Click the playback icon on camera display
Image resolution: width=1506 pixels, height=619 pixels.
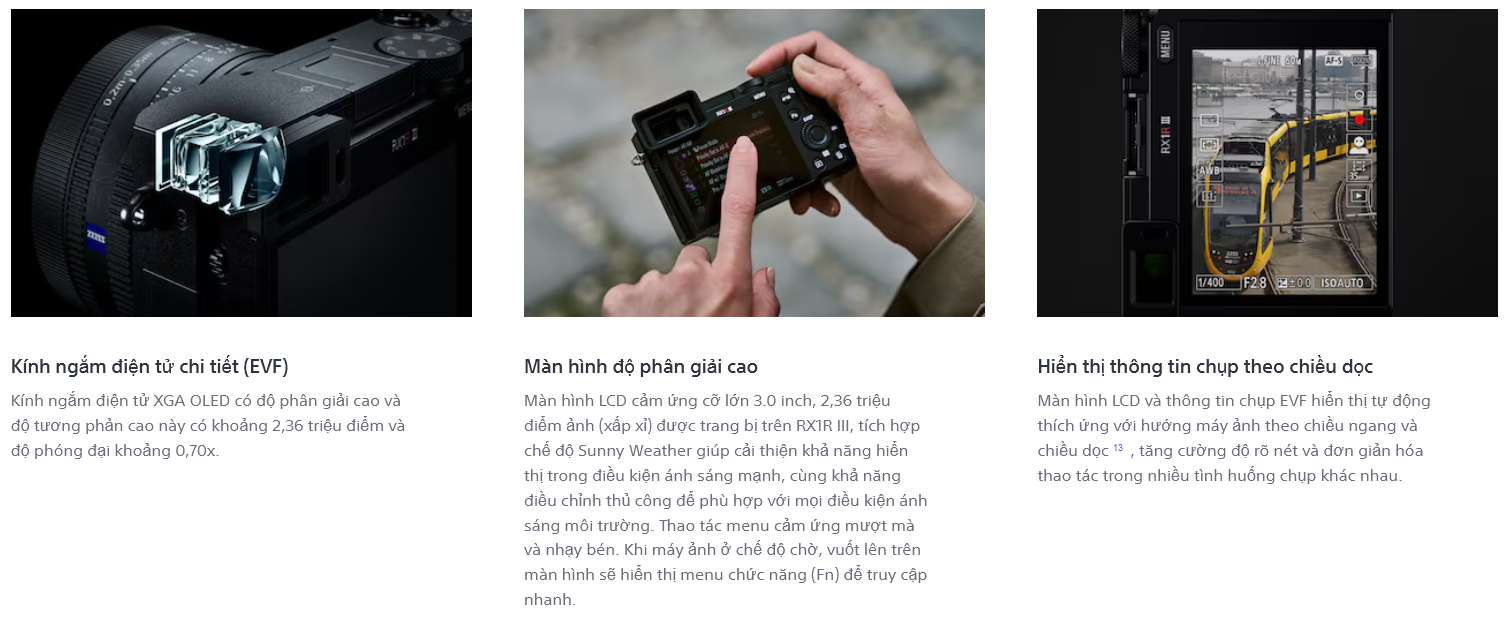[x=1359, y=195]
